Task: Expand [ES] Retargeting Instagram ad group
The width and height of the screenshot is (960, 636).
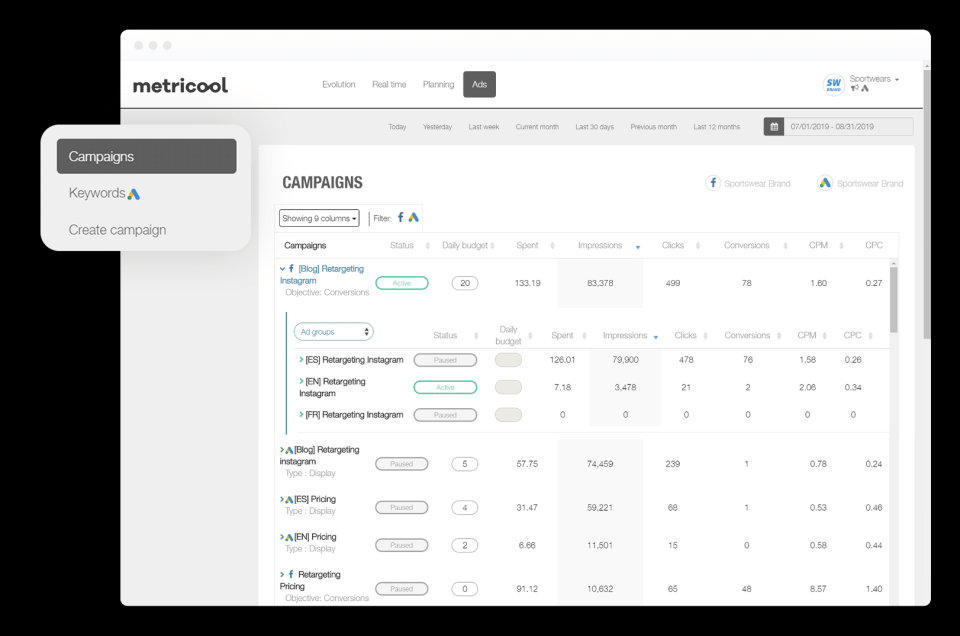Action: click(x=301, y=360)
